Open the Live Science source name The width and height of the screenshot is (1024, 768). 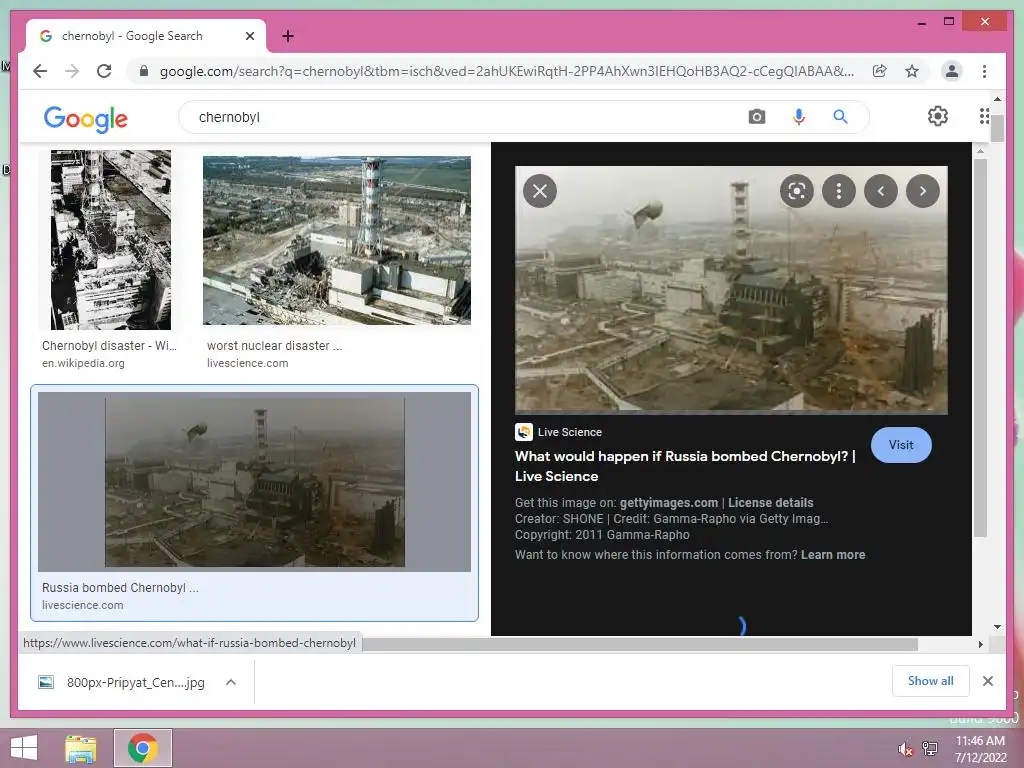click(x=569, y=432)
